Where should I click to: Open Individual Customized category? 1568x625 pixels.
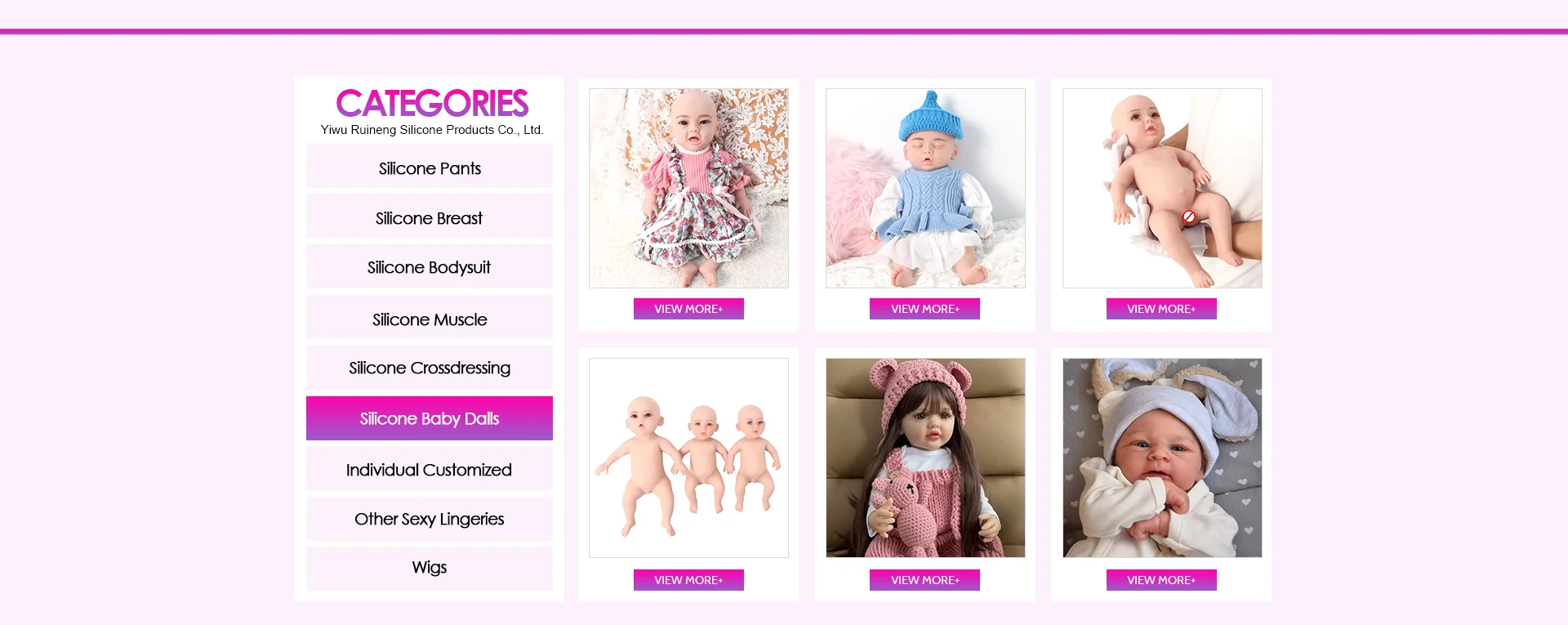tap(429, 469)
